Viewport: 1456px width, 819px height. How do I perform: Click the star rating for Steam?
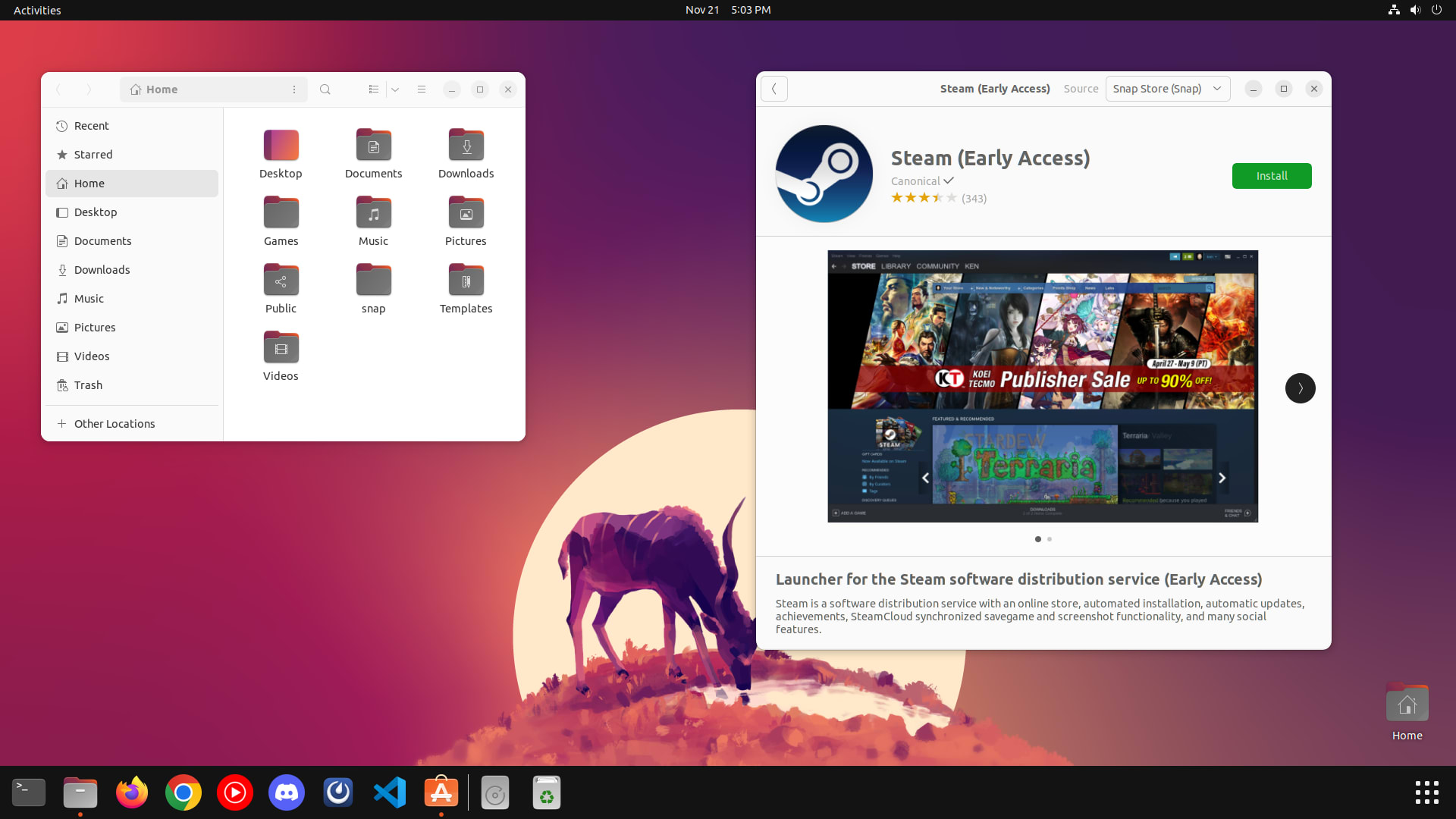(x=924, y=198)
